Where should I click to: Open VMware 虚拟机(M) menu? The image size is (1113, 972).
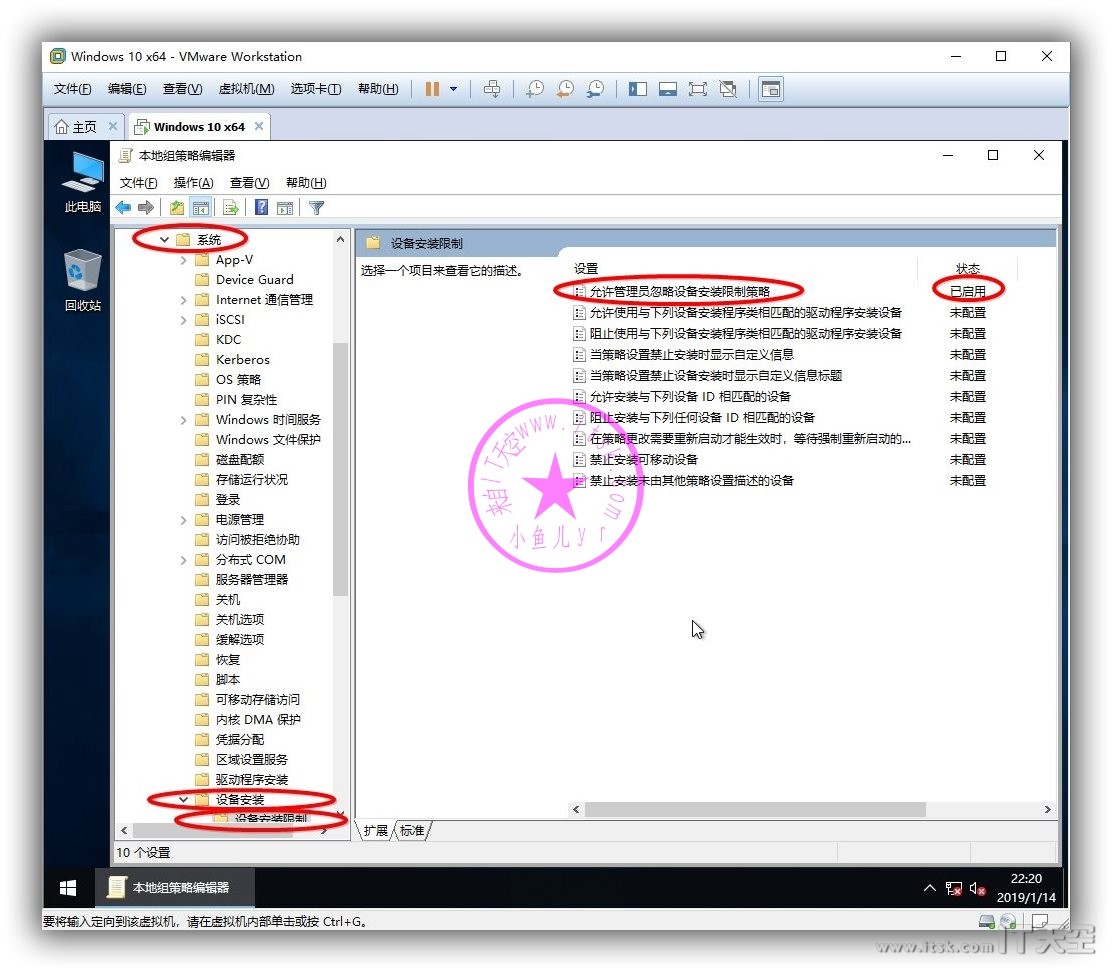coord(246,89)
